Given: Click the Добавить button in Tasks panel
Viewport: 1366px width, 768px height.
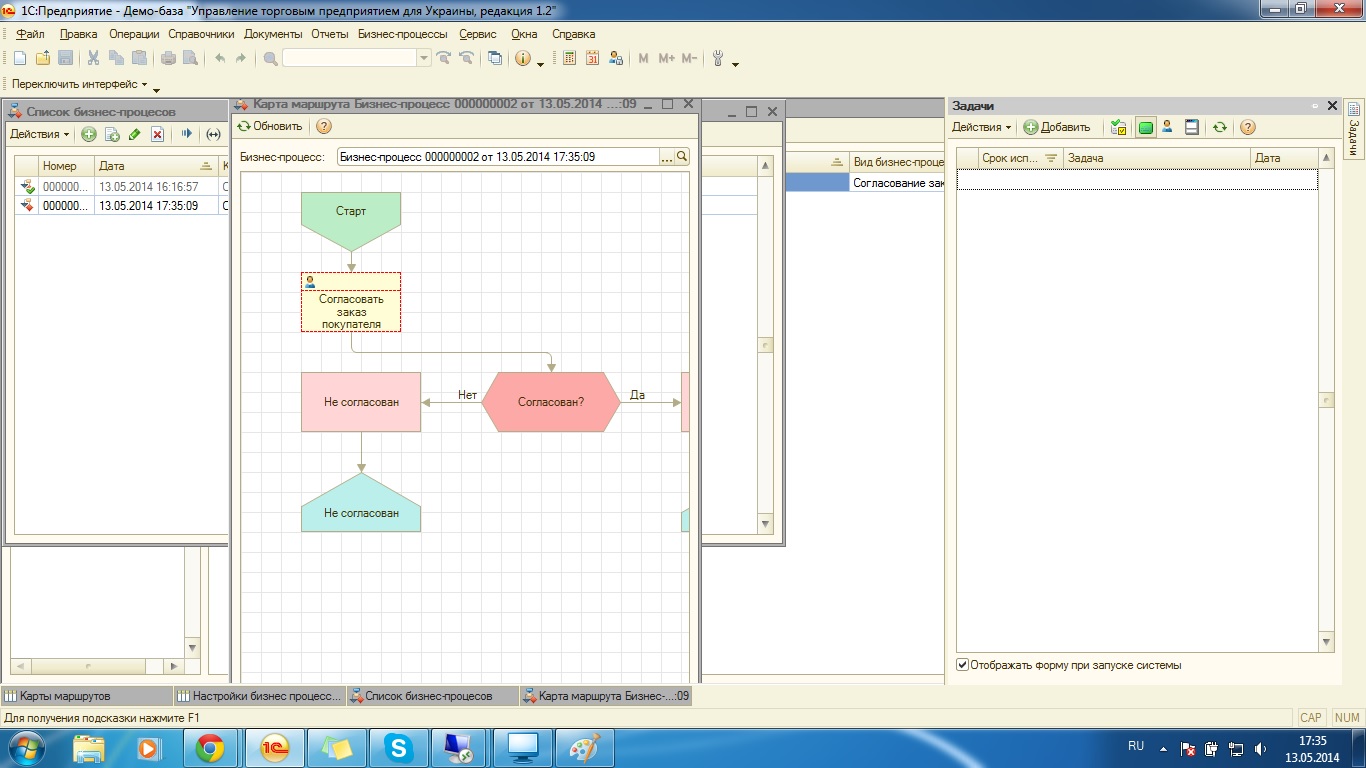Looking at the screenshot, I should tap(1057, 127).
